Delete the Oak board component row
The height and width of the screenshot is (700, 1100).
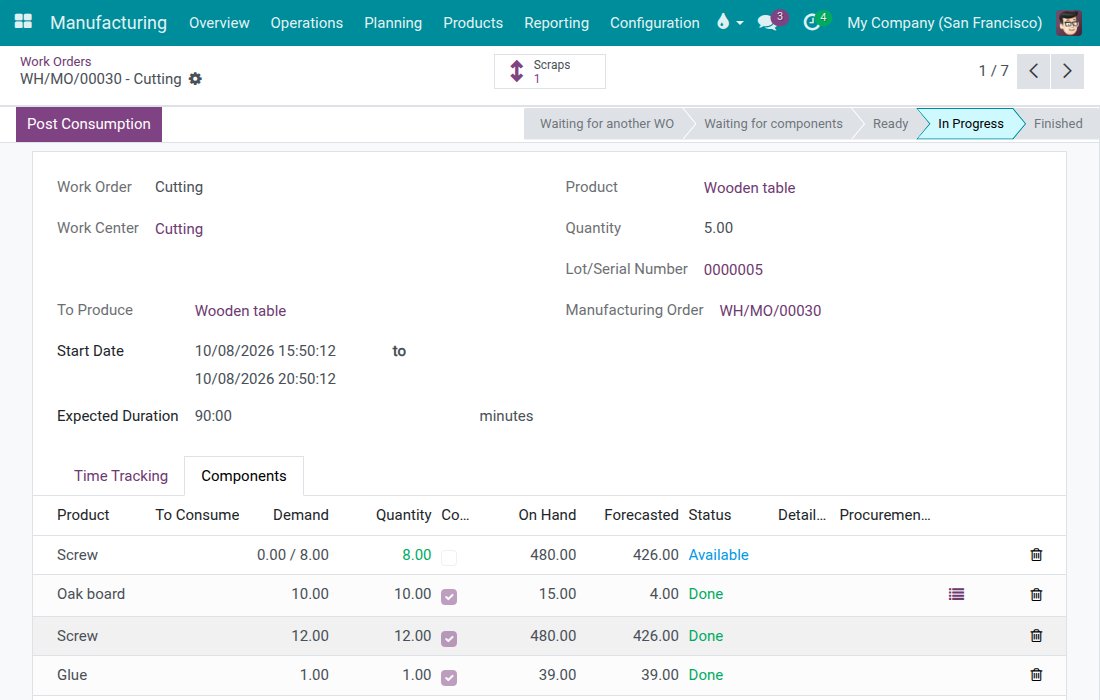(1036, 595)
